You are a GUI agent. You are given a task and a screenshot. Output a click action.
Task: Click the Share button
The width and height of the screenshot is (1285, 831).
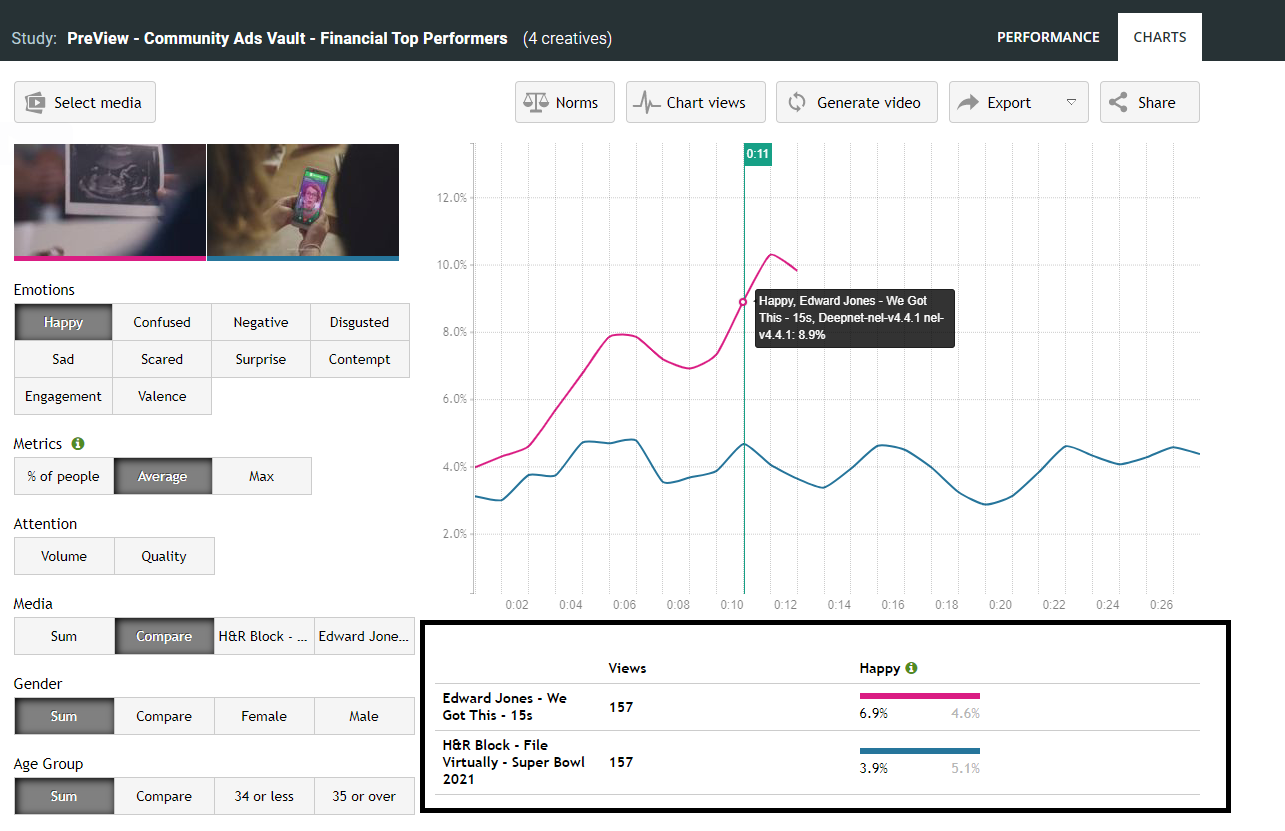1150,102
